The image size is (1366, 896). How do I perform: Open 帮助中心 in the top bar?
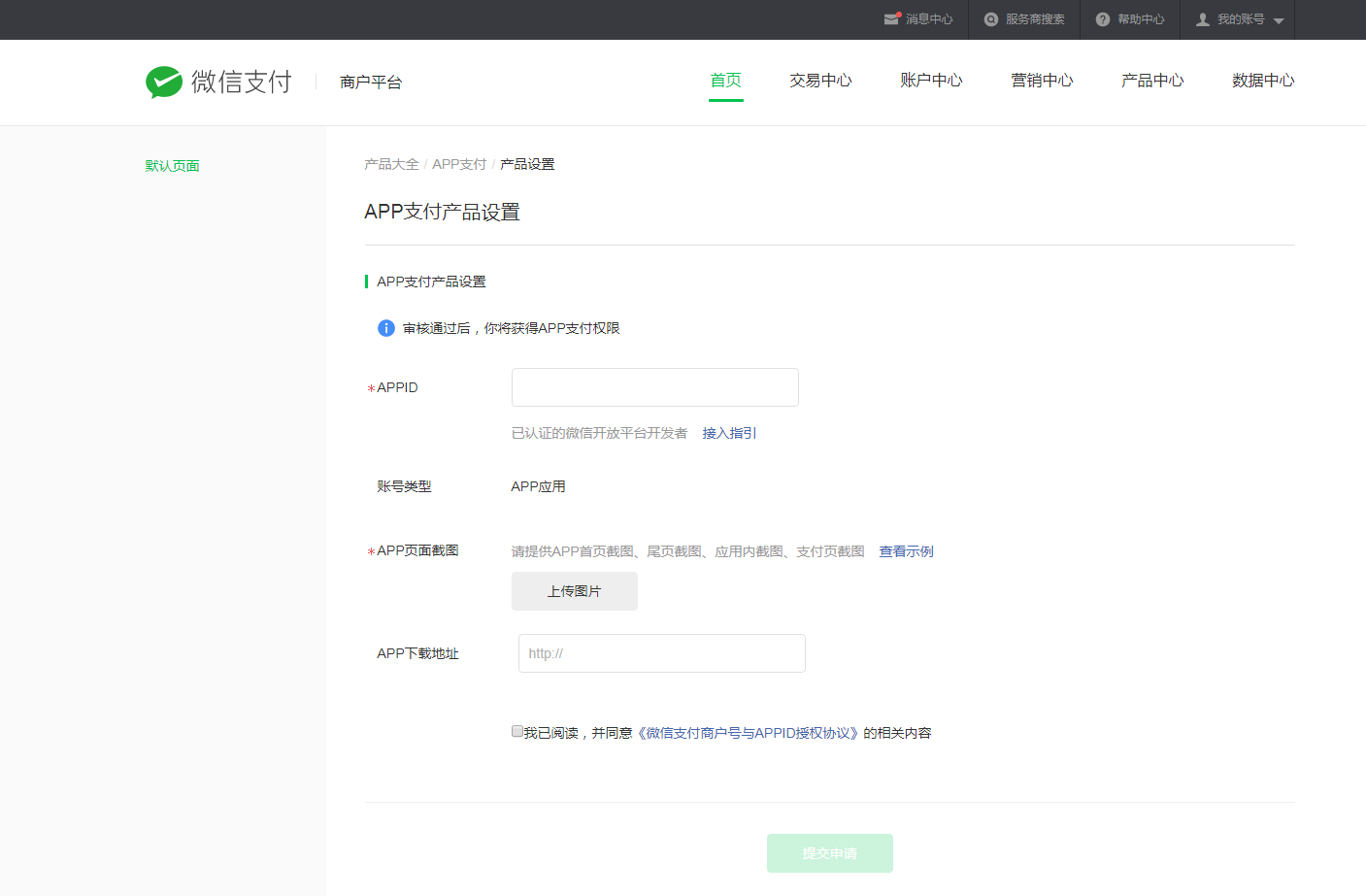tap(1141, 19)
